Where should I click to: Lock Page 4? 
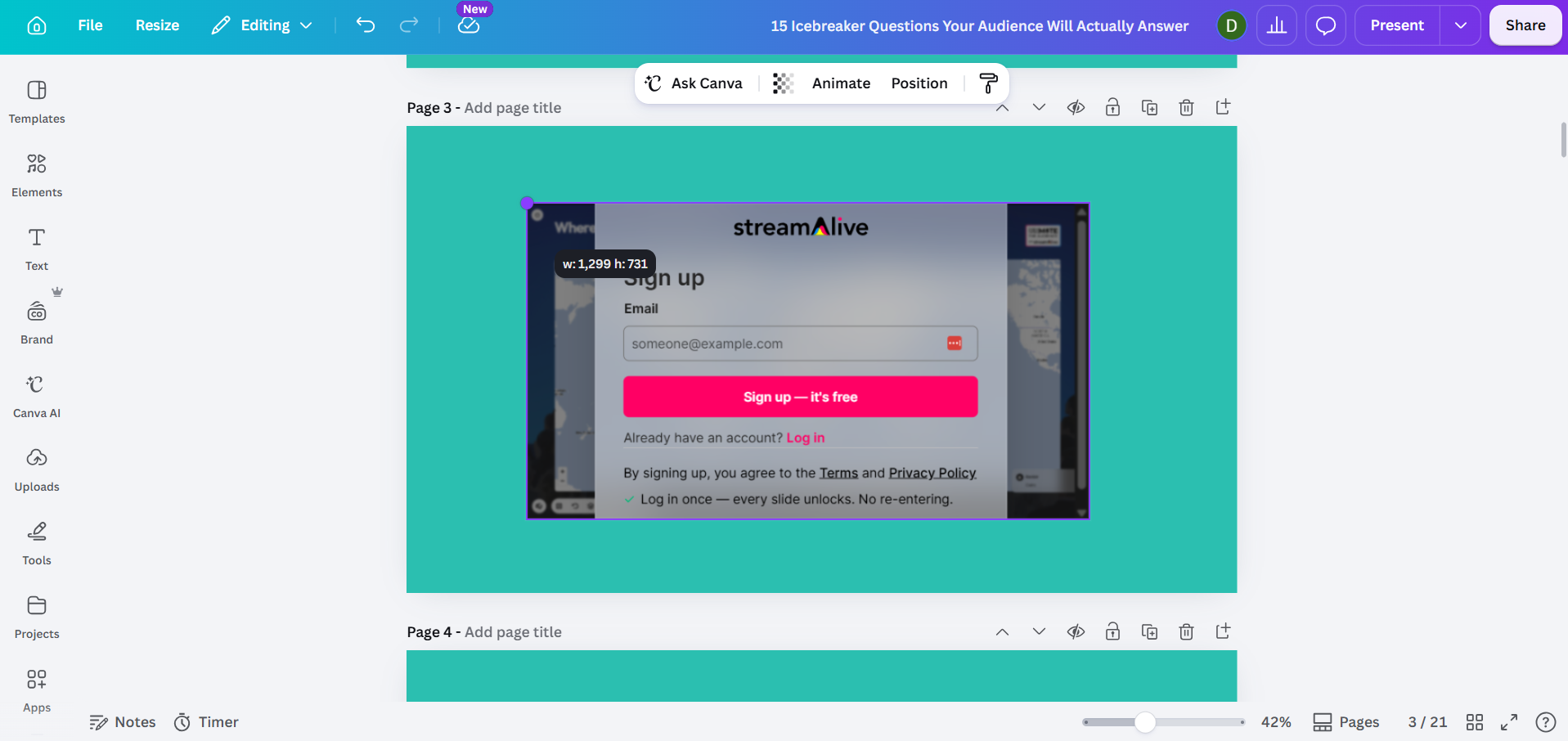[1112, 631]
